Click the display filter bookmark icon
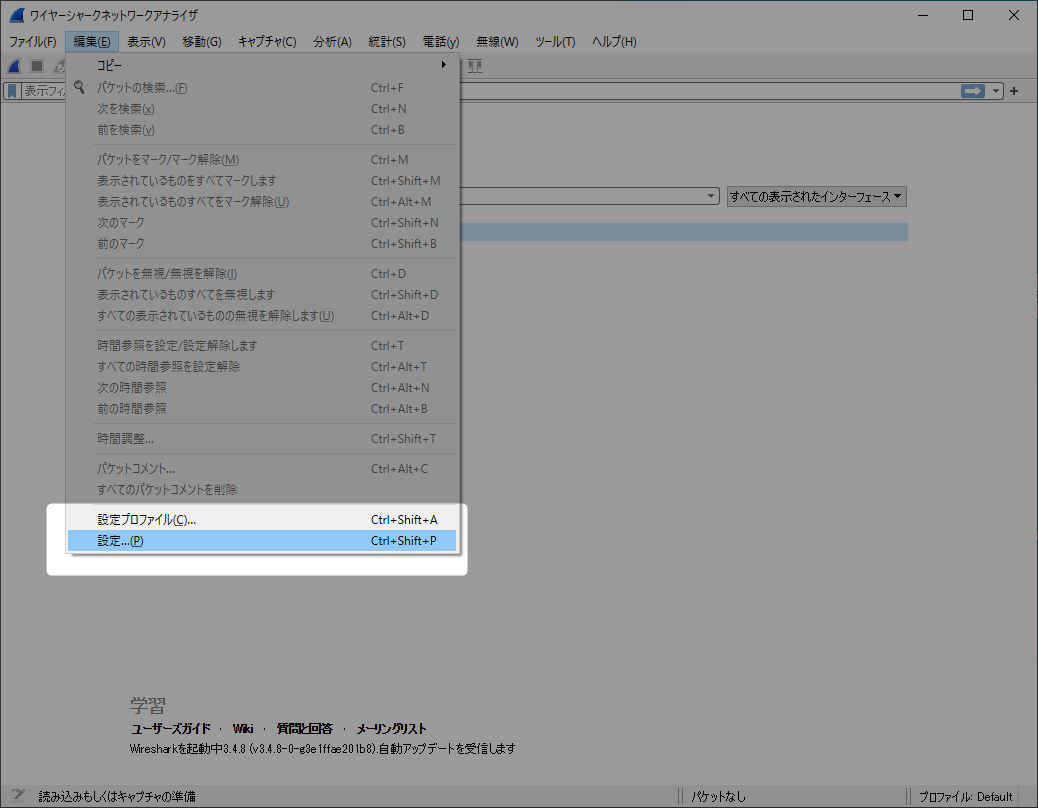 tap(12, 91)
